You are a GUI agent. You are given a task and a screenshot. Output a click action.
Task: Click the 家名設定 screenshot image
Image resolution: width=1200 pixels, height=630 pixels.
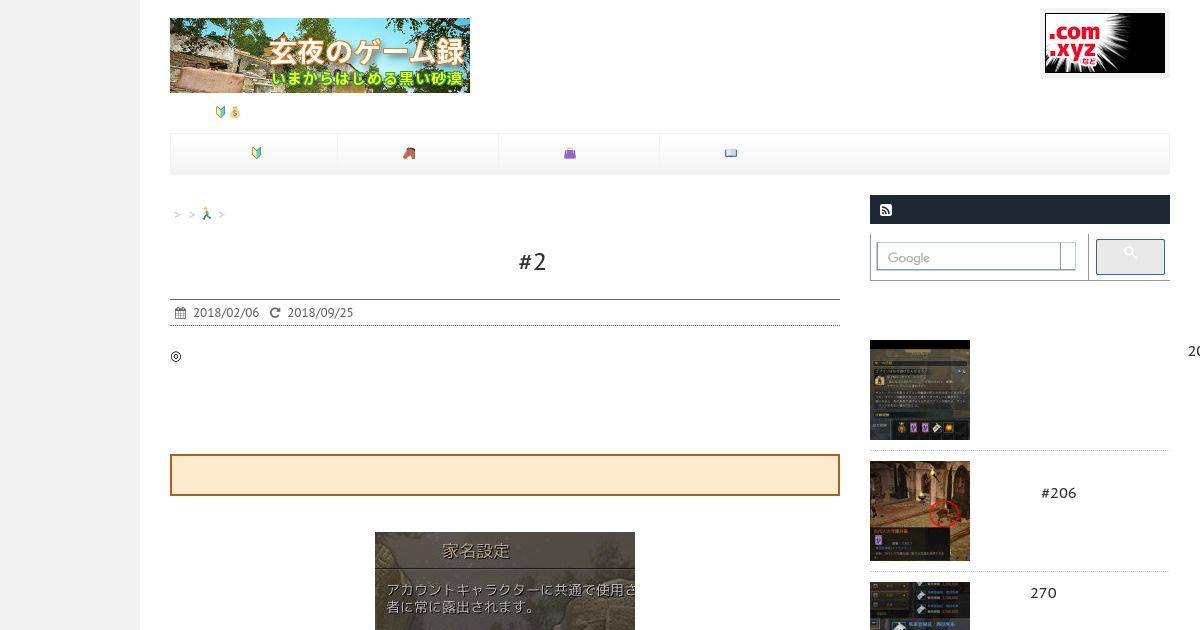click(505, 581)
